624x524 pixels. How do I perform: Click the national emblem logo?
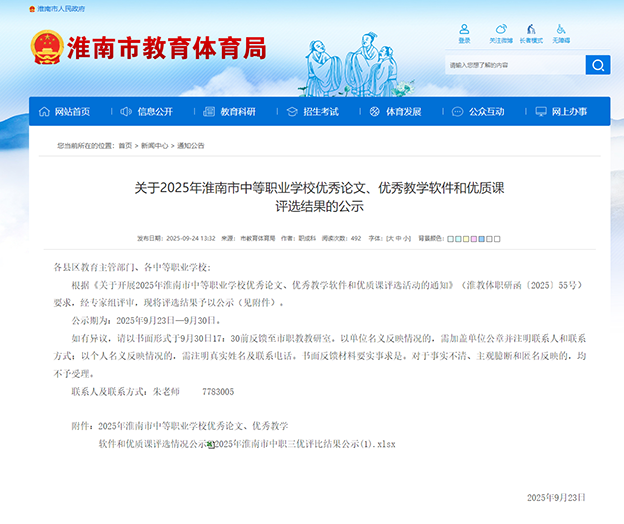tap(46, 47)
